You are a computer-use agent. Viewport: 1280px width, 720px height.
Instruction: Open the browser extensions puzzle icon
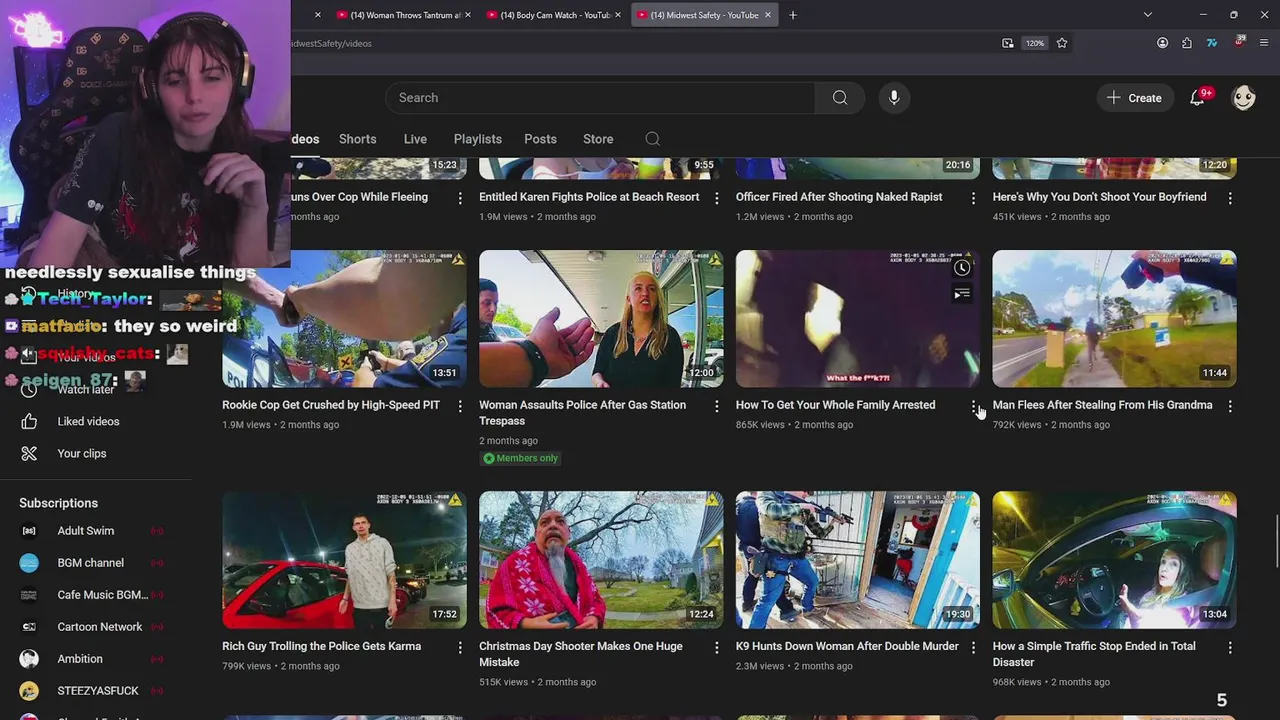click(1187, 43)
